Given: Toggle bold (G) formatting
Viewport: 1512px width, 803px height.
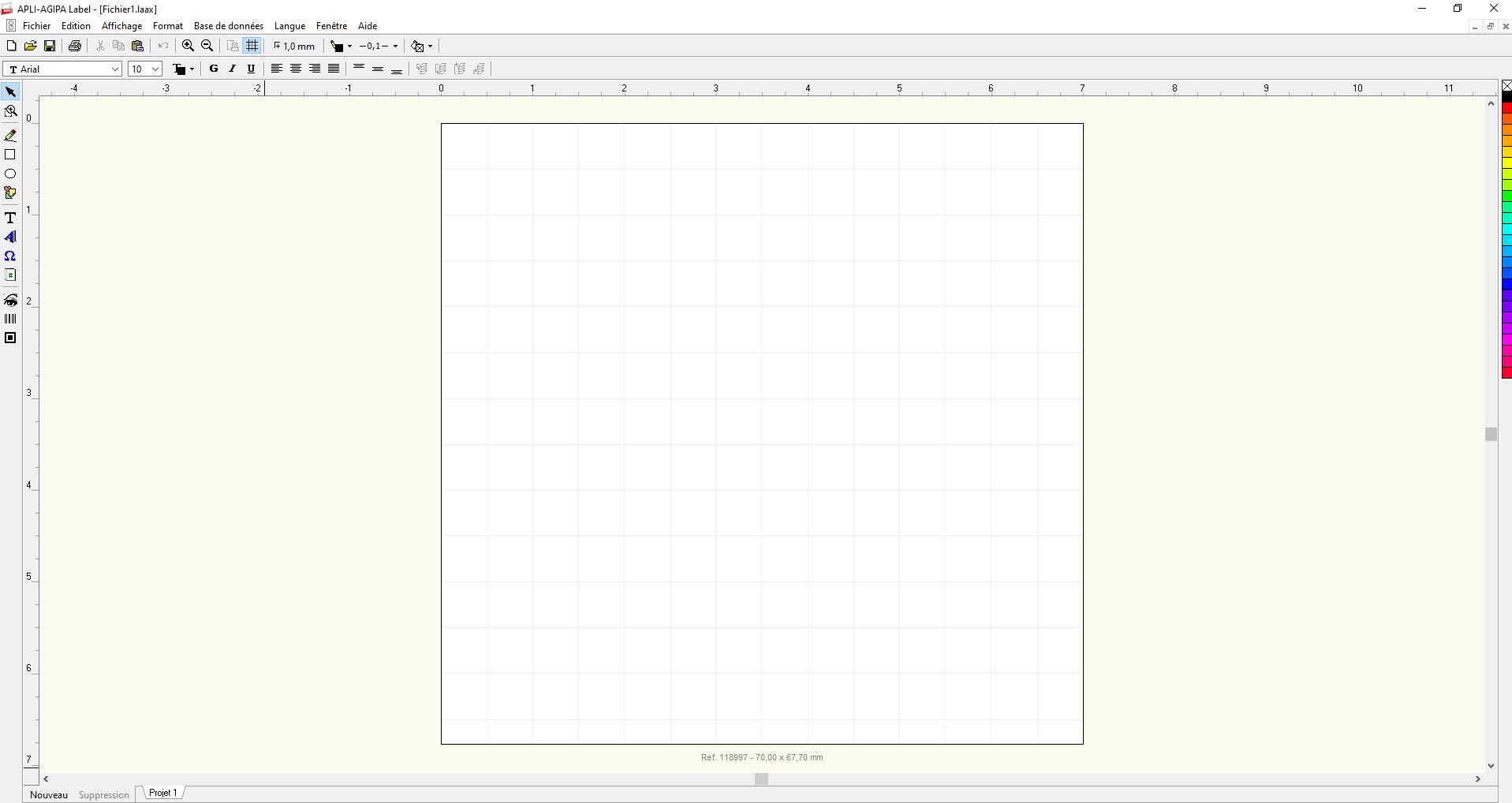Looking at the screenshot, I should (213, 69).
